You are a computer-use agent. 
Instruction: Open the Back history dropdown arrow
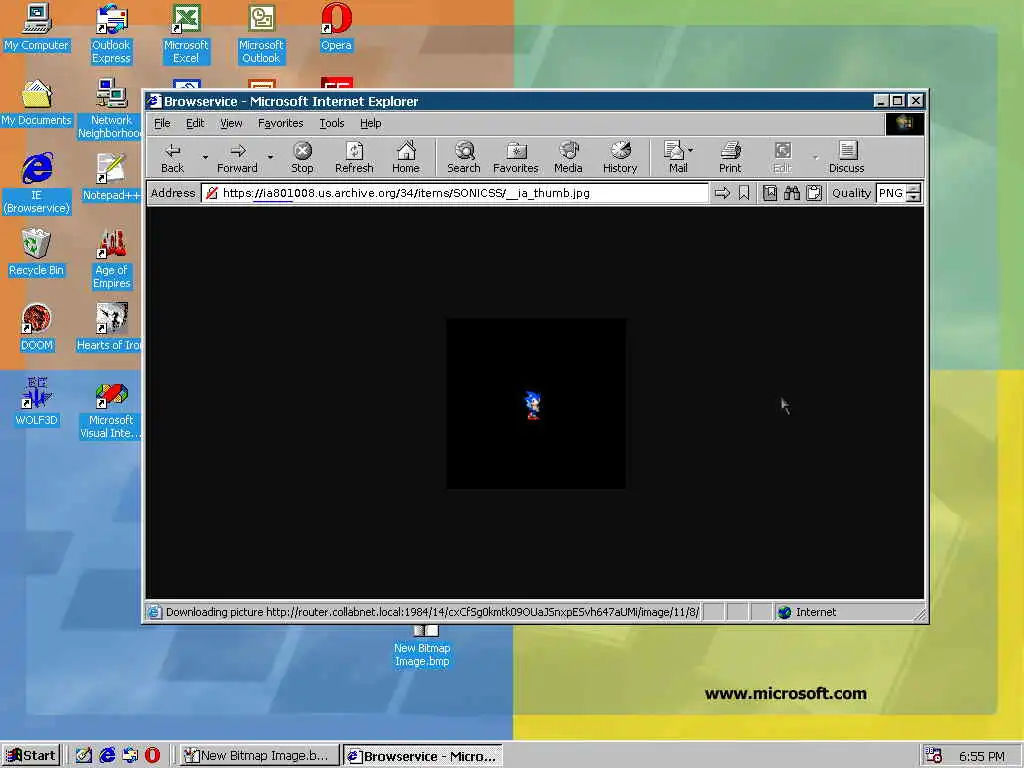point(205,157)
